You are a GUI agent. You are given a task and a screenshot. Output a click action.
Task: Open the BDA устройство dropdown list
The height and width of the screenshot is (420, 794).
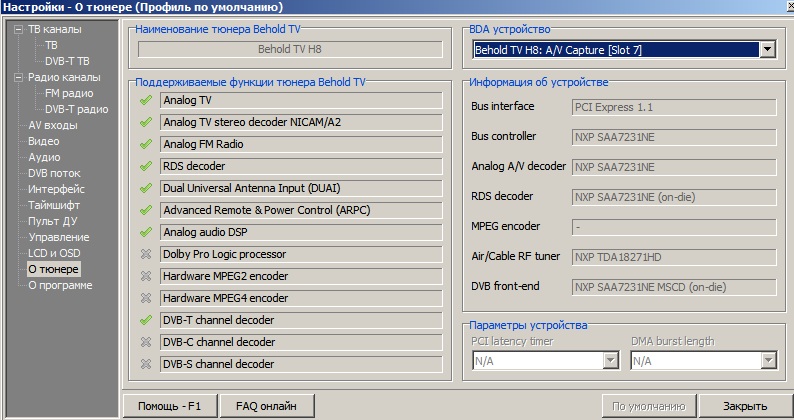point(767,49)
